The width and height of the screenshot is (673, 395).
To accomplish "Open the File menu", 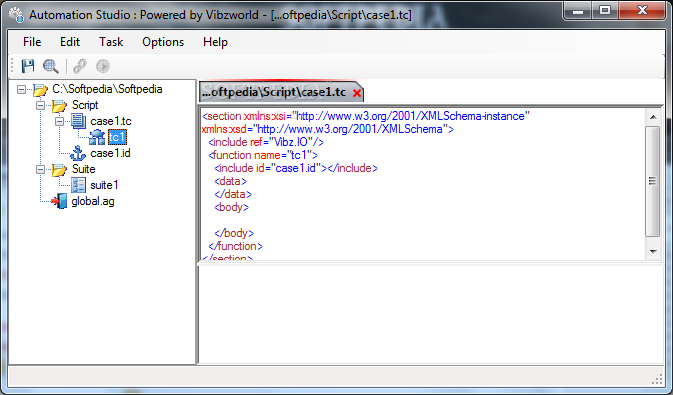I will pyautogui.click(x=32, y=42).
